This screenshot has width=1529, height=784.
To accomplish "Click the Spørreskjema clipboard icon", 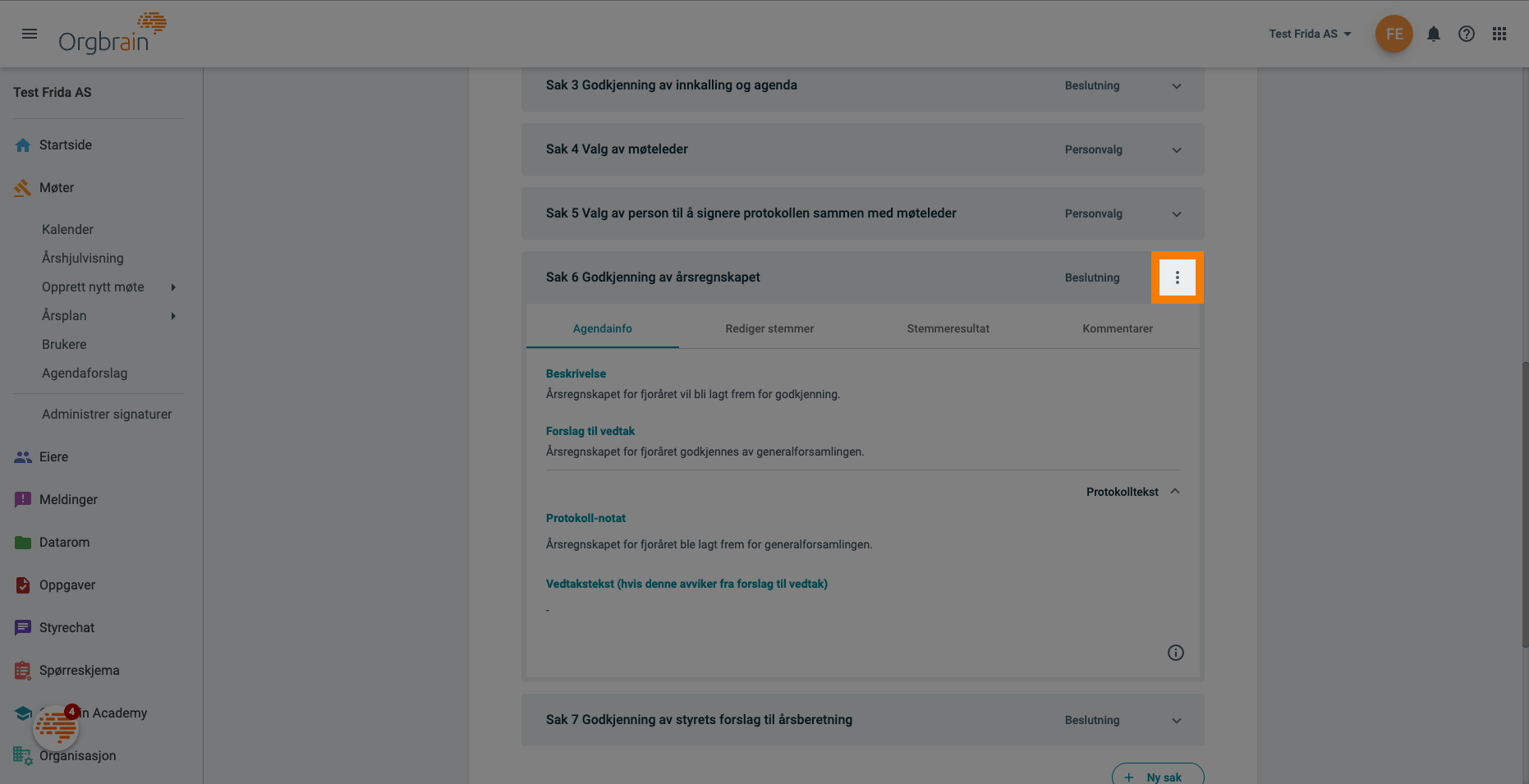I will 23,671.
